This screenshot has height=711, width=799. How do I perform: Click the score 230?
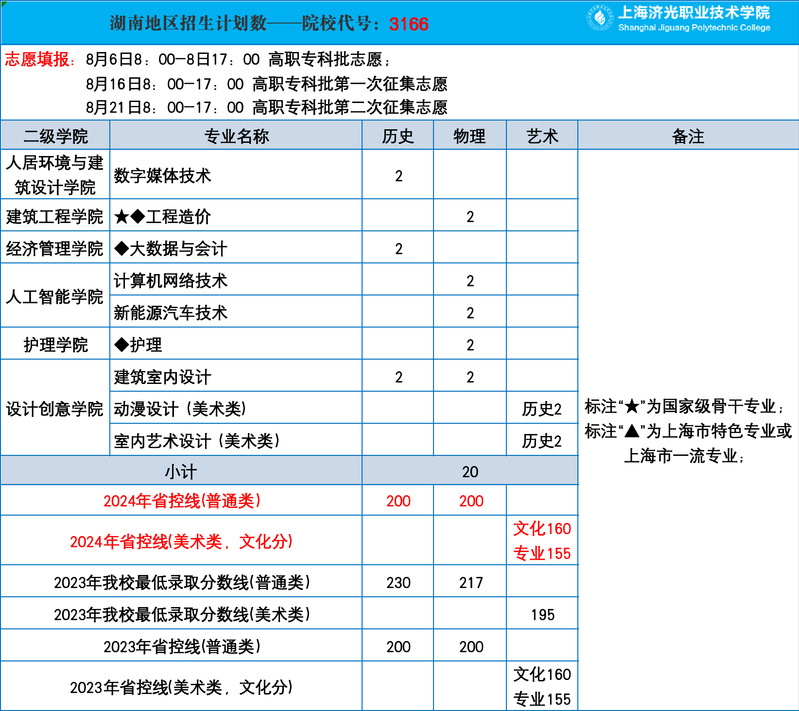coord(398,583)
